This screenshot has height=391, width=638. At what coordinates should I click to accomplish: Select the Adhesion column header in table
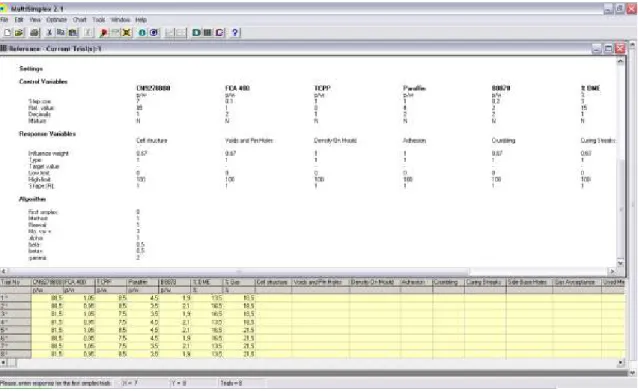(x=416, y=282)
